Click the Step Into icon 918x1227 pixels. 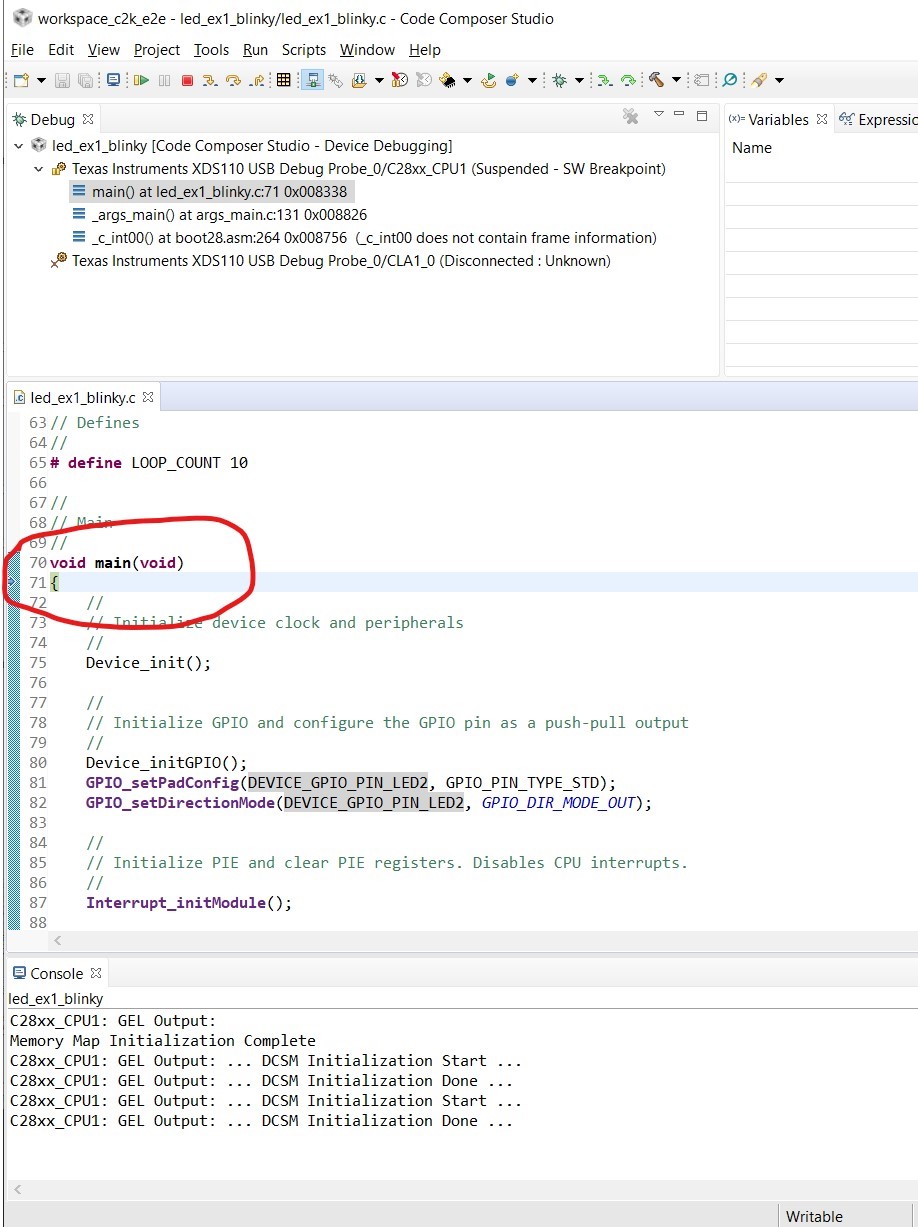click(x=210, y=80)
